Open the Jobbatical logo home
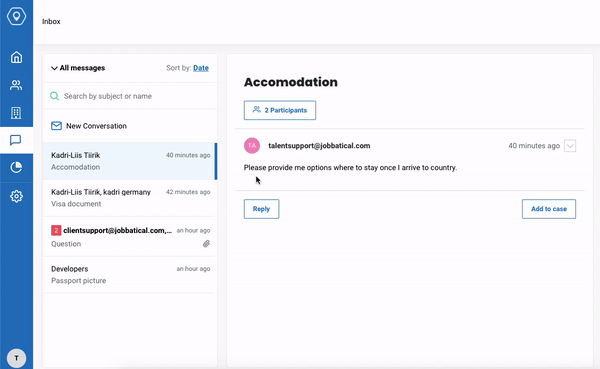 tap(16, 16)
